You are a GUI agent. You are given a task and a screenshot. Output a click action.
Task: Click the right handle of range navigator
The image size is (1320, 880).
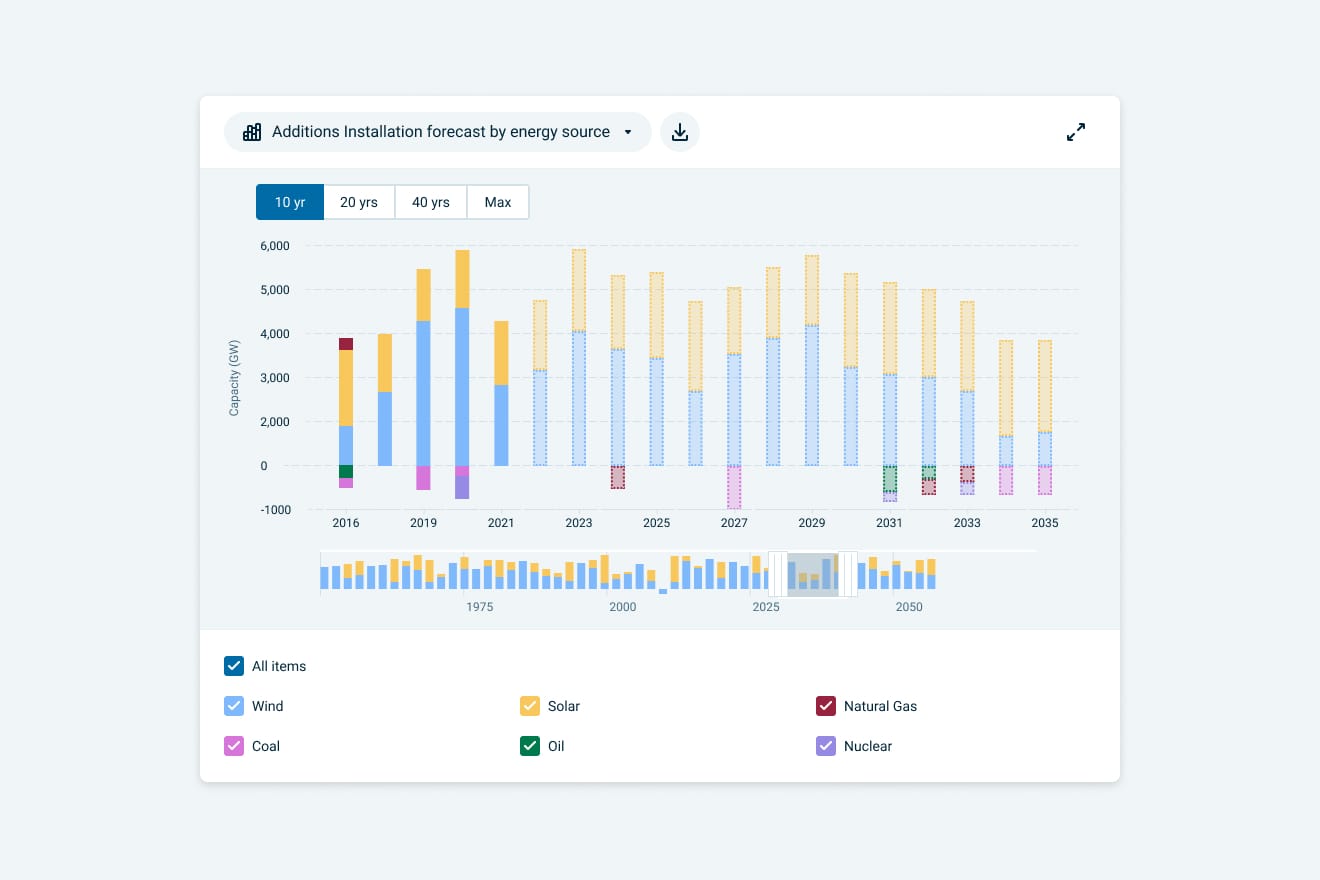pos(847,574)
